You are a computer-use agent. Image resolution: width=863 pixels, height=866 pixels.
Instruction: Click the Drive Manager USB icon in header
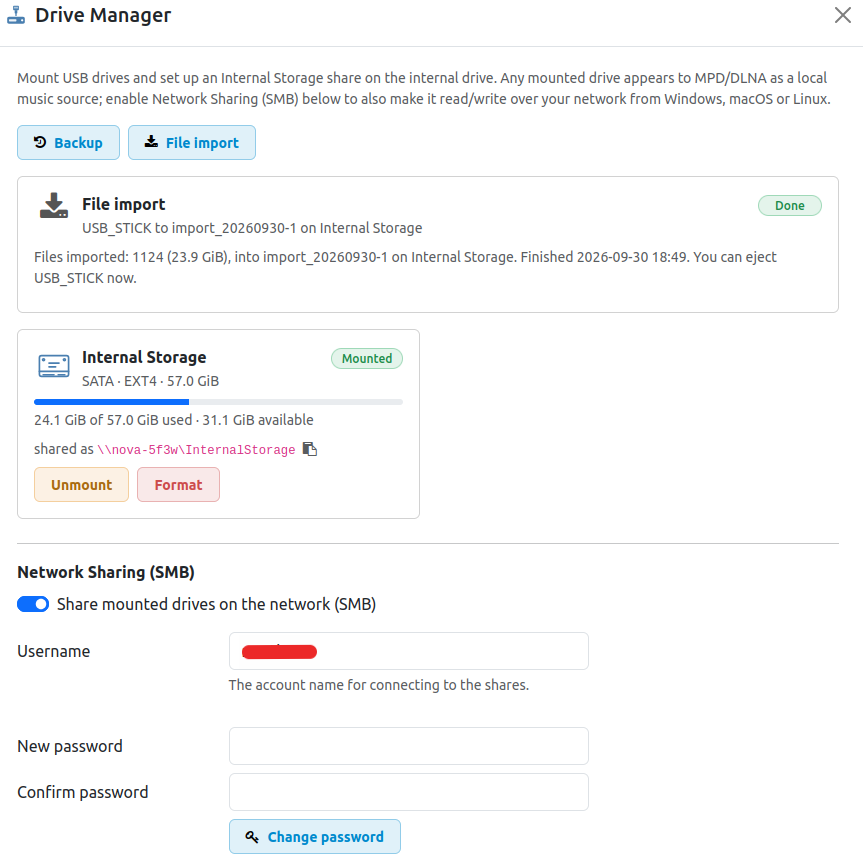tap(16, 15)
